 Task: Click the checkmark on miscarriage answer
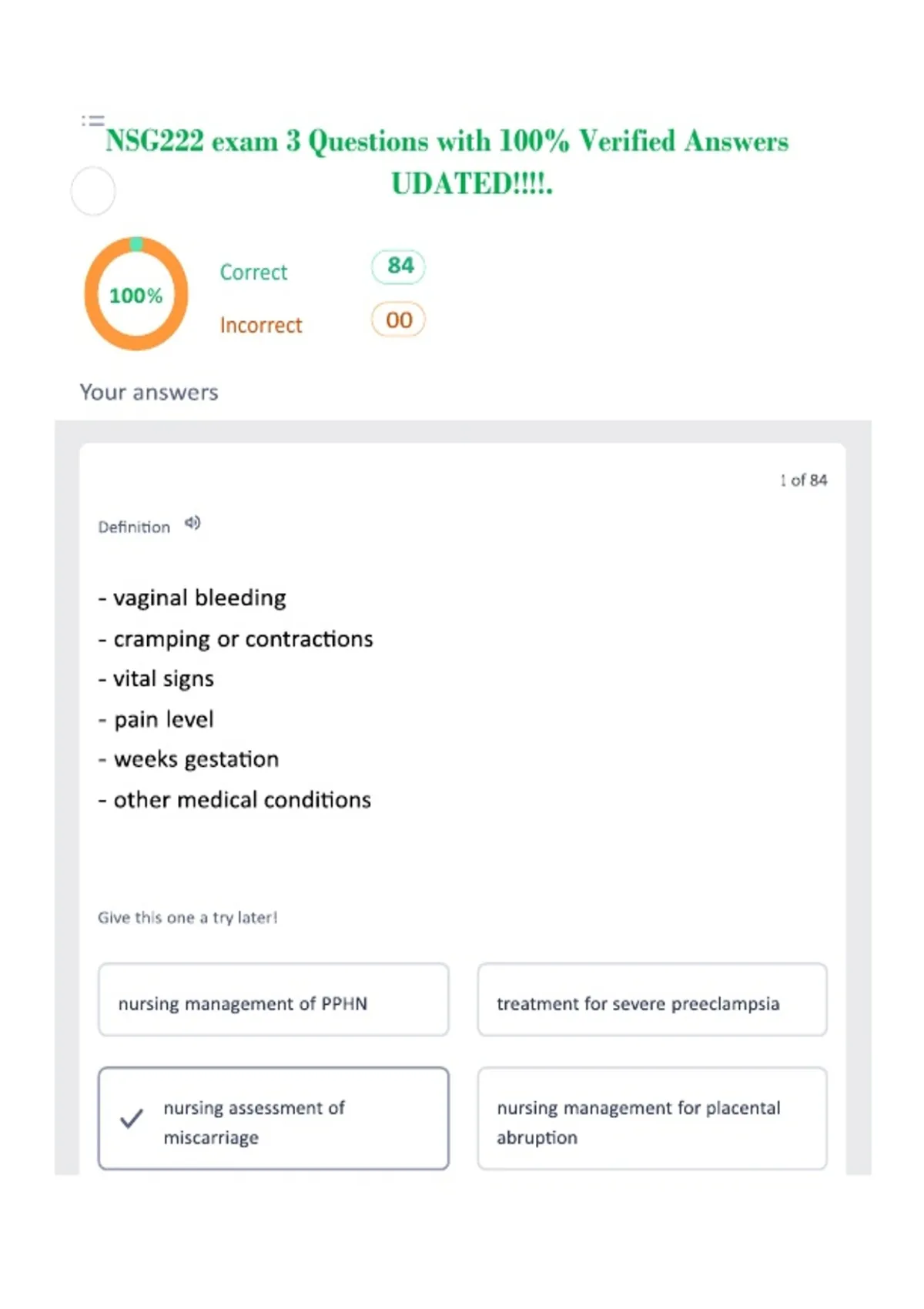click(132, 1118)
